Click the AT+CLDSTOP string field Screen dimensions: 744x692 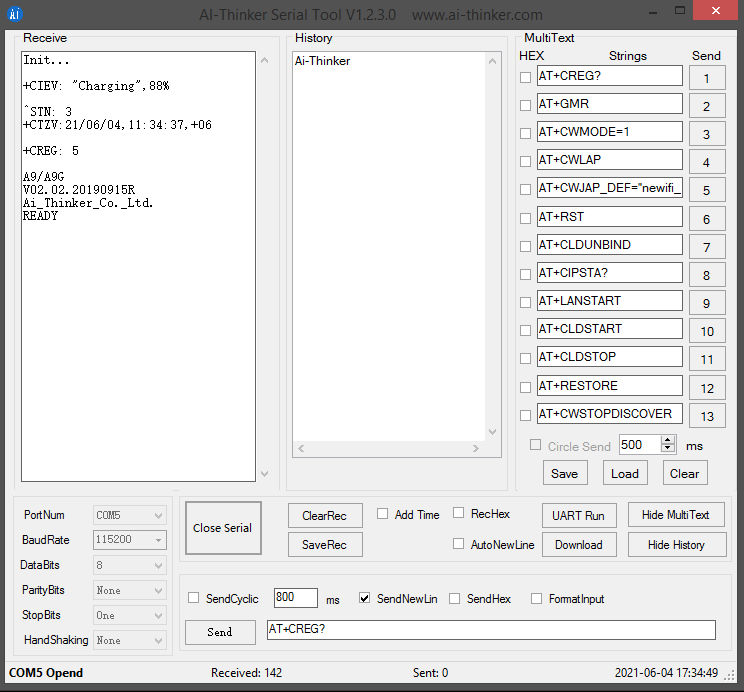tap(609, 356)
